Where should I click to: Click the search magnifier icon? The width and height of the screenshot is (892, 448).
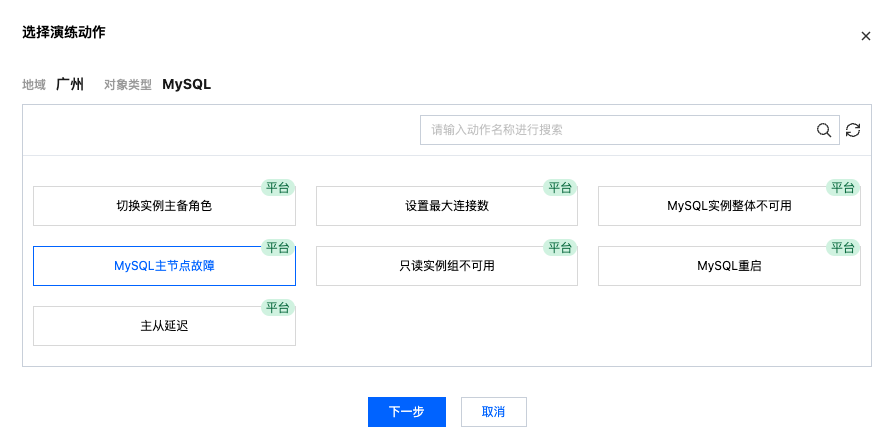[x=824, y=130]
